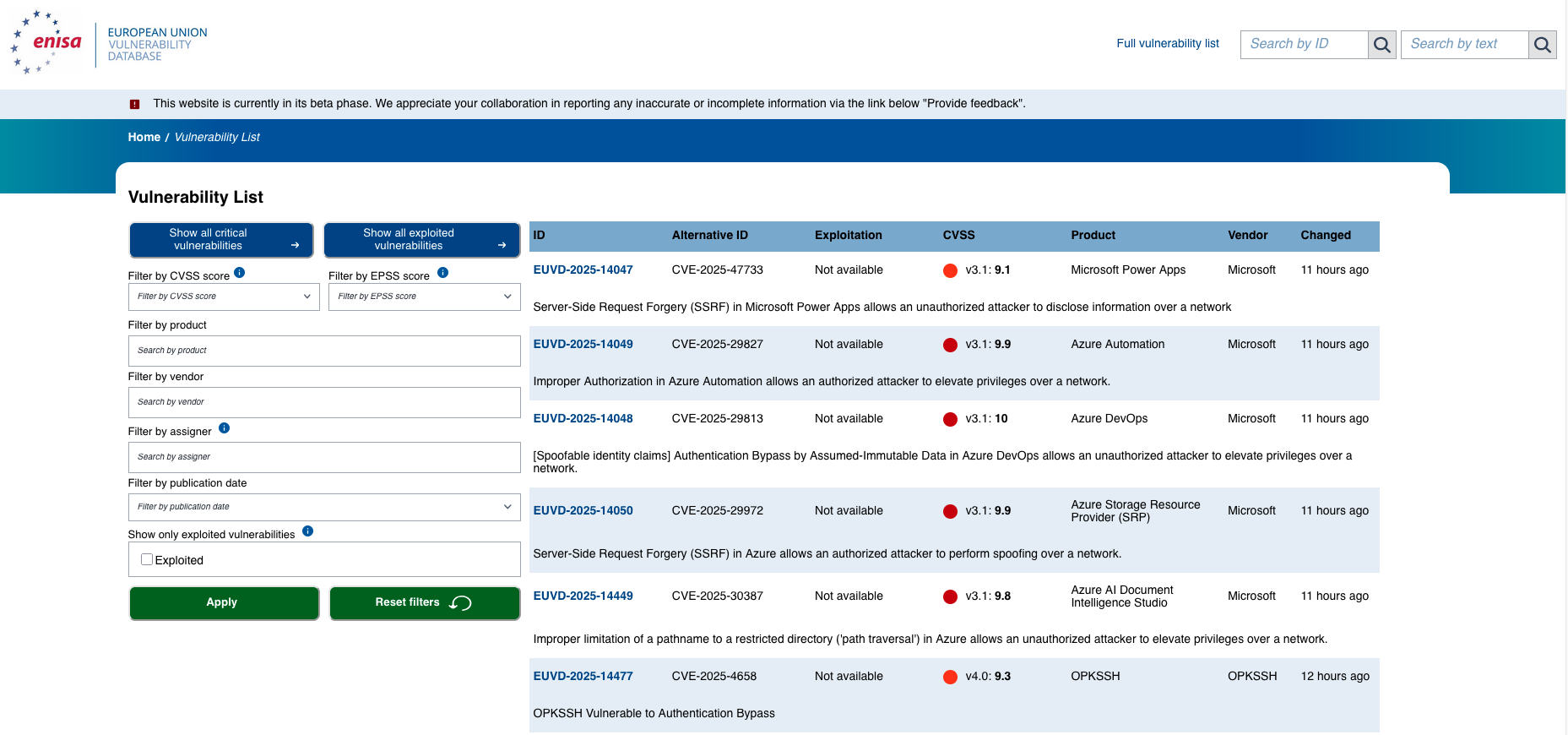Click the Product column header
The width and height of the screenshot is (1568, 735).
(1093, 236)
